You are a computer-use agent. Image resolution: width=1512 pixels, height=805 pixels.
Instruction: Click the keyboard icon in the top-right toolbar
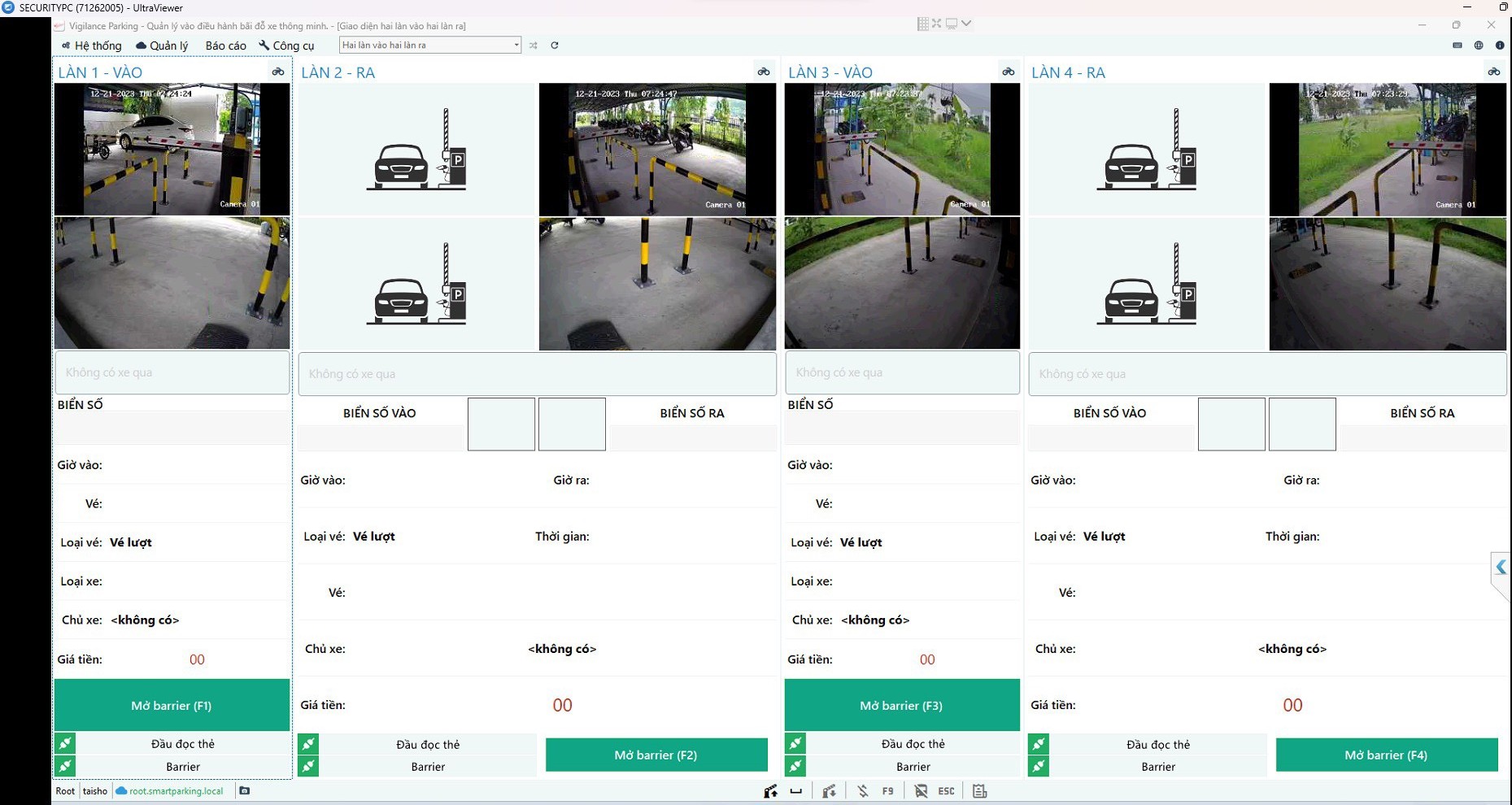tap(1458, 46)
